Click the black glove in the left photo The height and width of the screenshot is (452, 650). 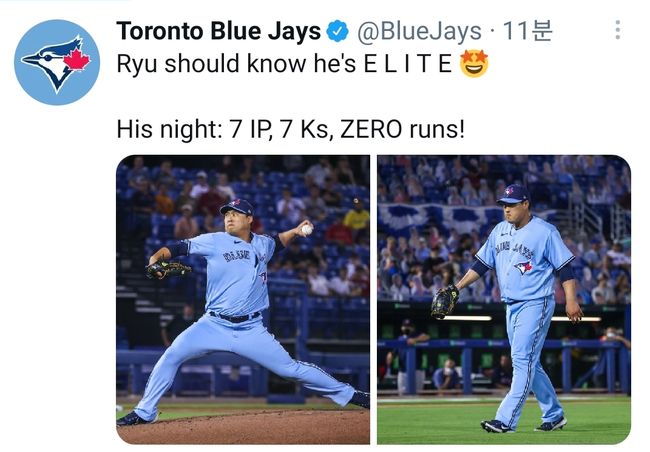tap(167, 269)
